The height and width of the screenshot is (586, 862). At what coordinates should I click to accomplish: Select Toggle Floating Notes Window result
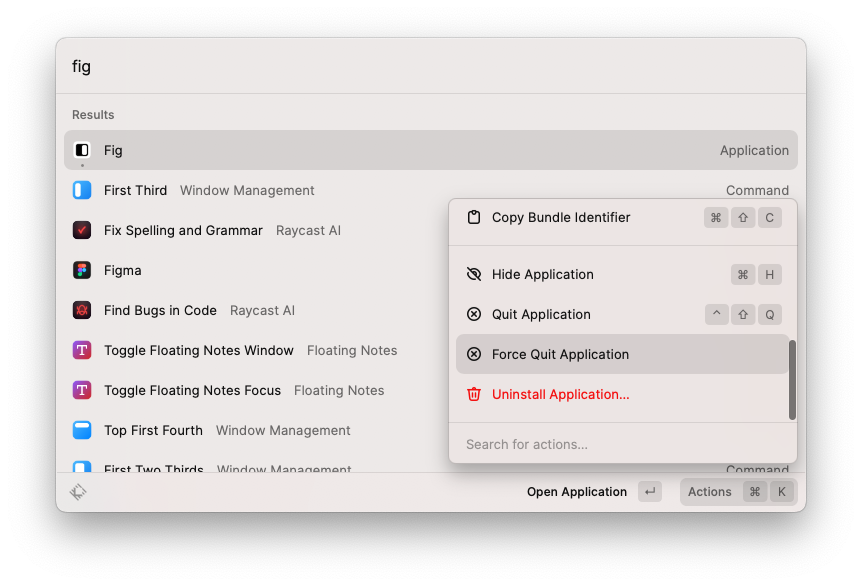pos(256,350)
